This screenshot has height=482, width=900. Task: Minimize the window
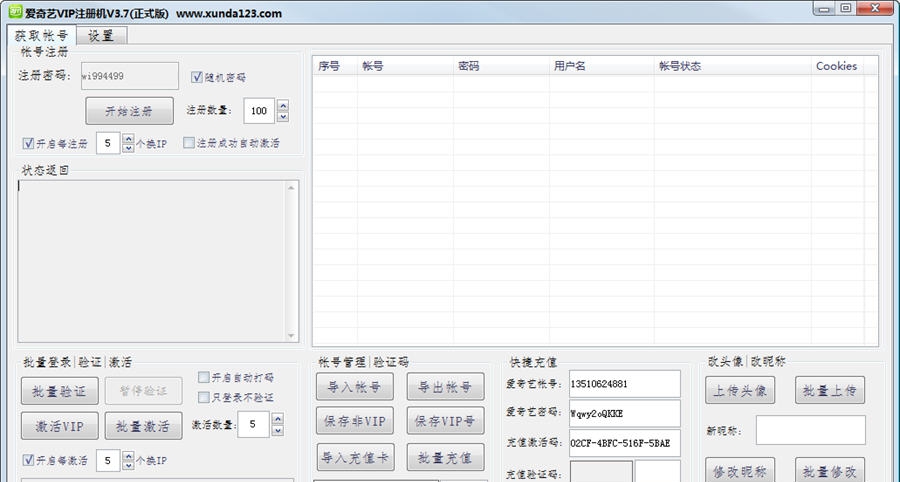(x=825, y=9)
